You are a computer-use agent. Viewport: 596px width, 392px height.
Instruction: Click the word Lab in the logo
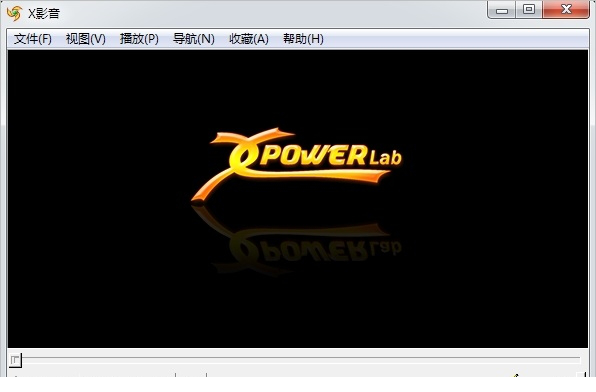(385, 157)
